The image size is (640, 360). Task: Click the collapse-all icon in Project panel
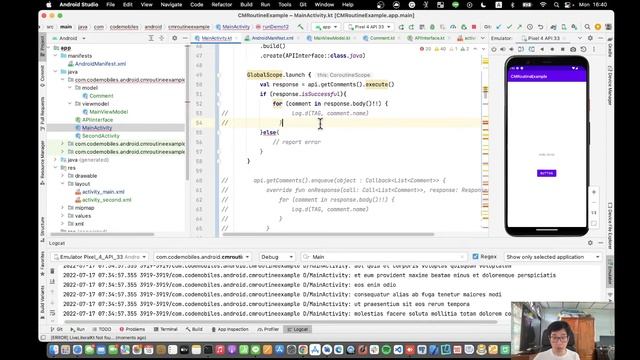162,38
